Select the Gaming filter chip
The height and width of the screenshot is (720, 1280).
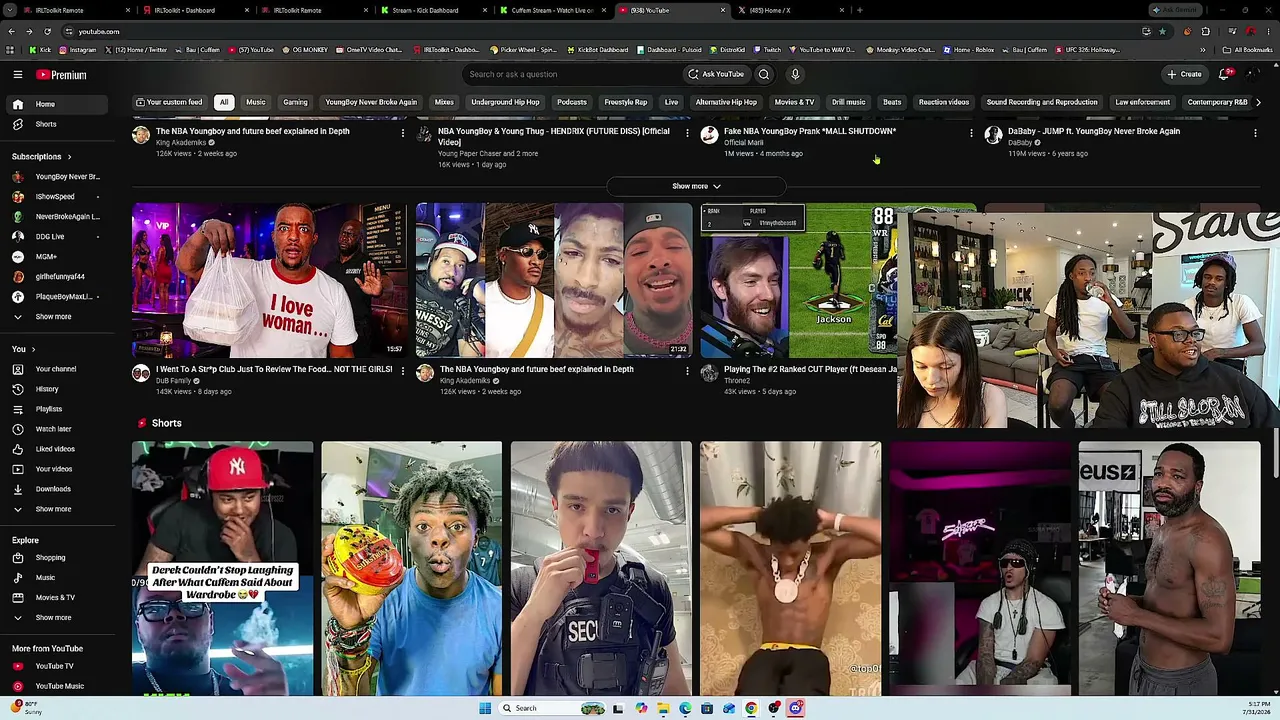(x=295, y=102)
